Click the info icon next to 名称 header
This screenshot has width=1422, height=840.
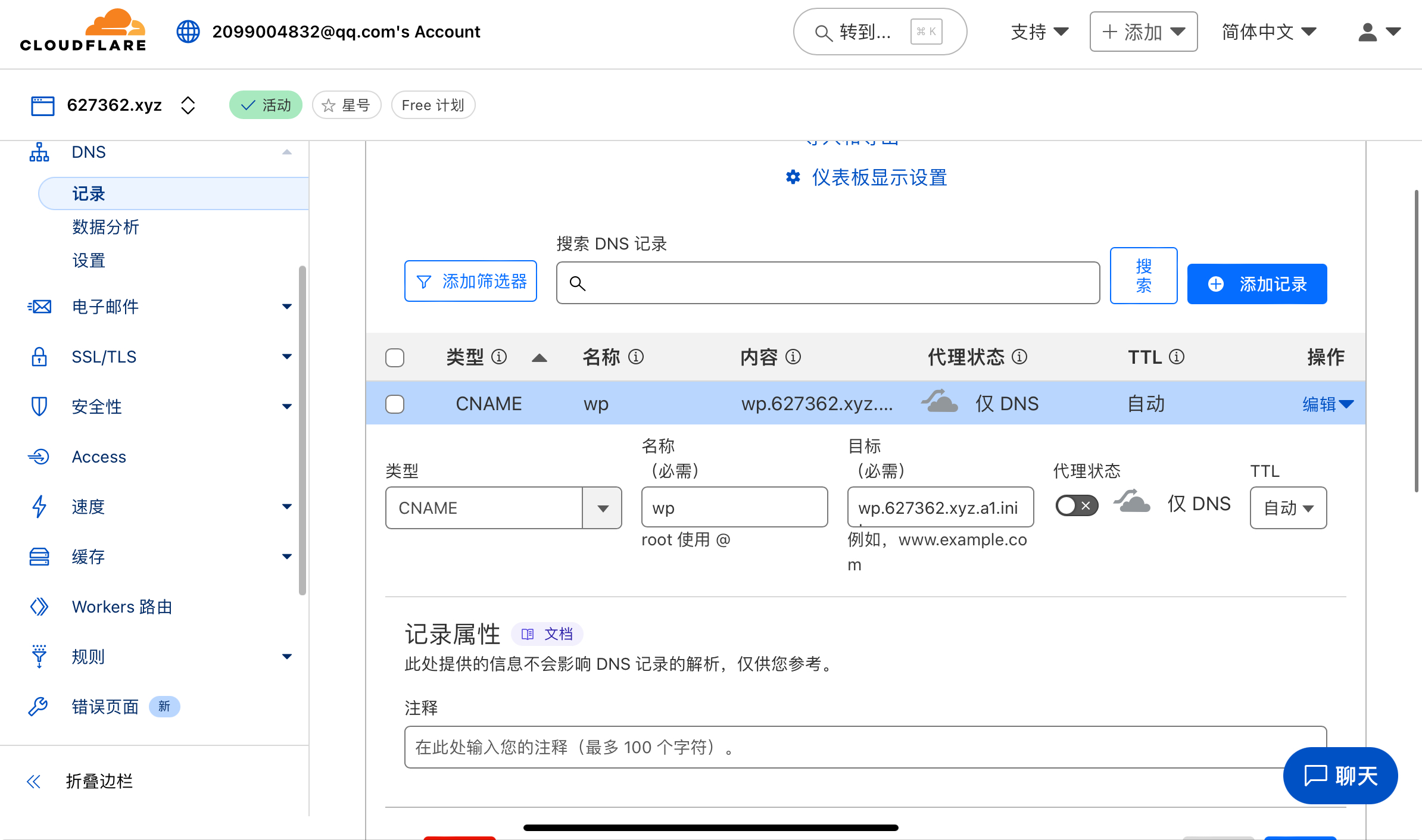click(636, 357)
